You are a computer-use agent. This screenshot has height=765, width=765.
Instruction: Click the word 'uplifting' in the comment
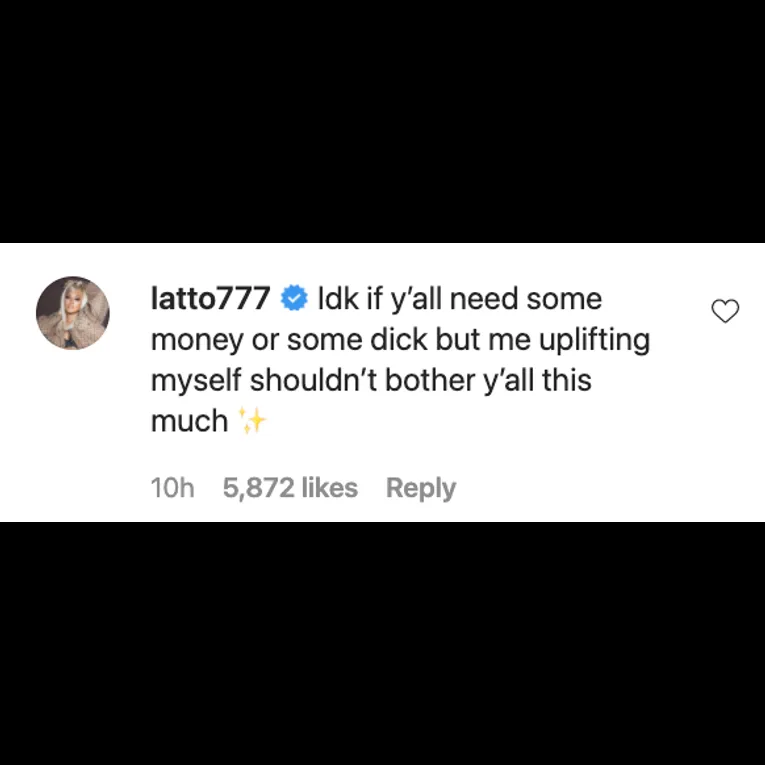tap(594, 341)
